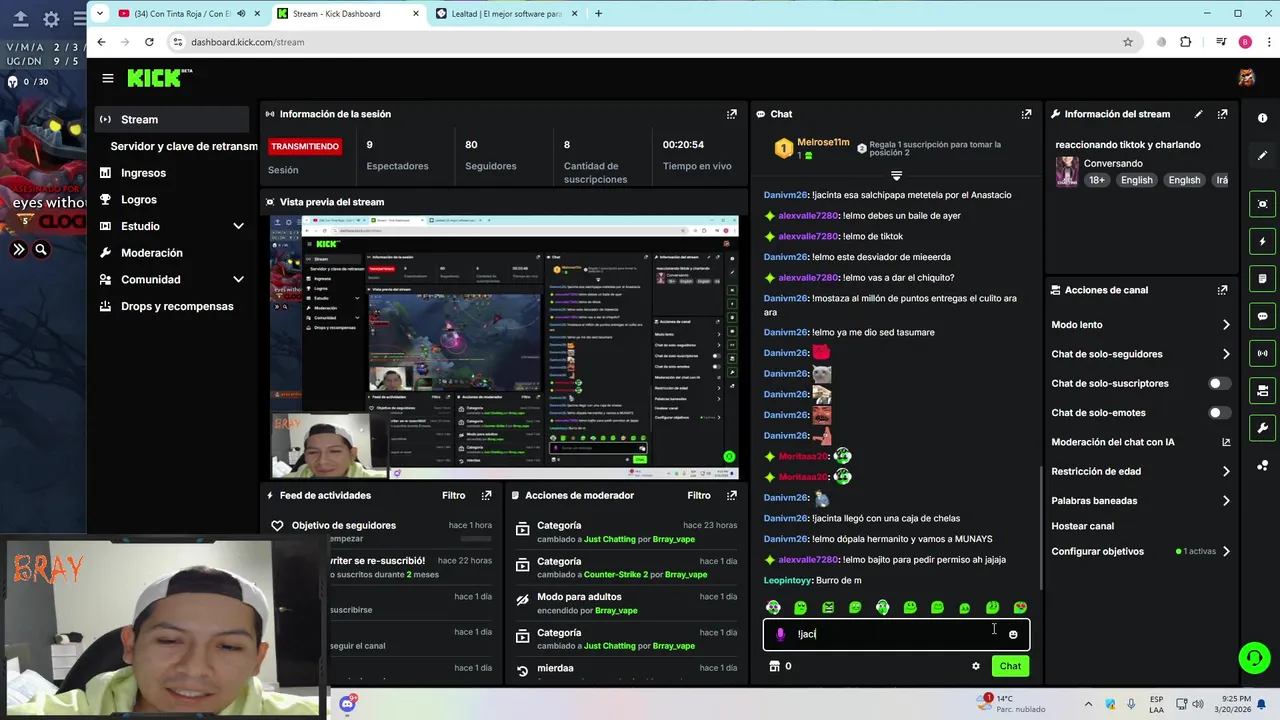Open new browser tab with plus button
This screenshot has width=1280, height=720.
pyautogui.click(x=598, y=13)
